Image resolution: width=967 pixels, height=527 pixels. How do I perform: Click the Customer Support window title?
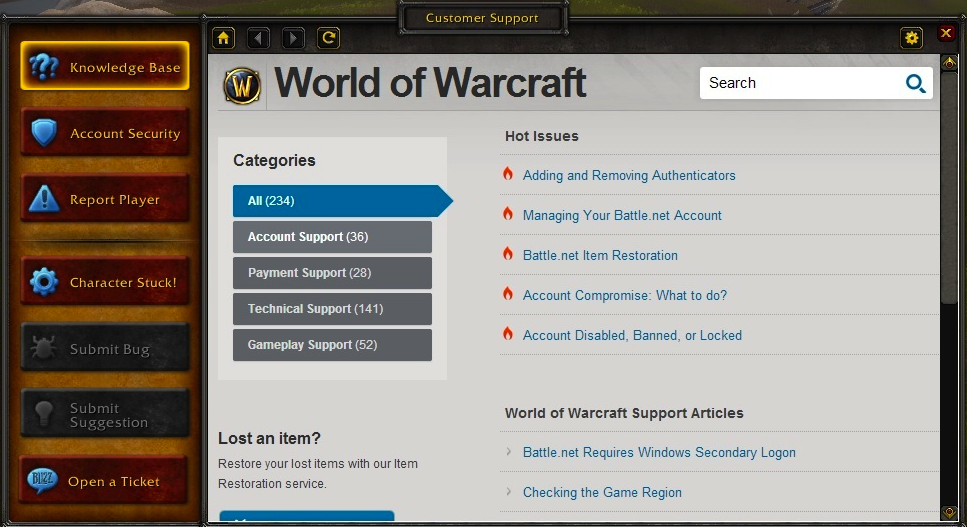coord(482,18)
